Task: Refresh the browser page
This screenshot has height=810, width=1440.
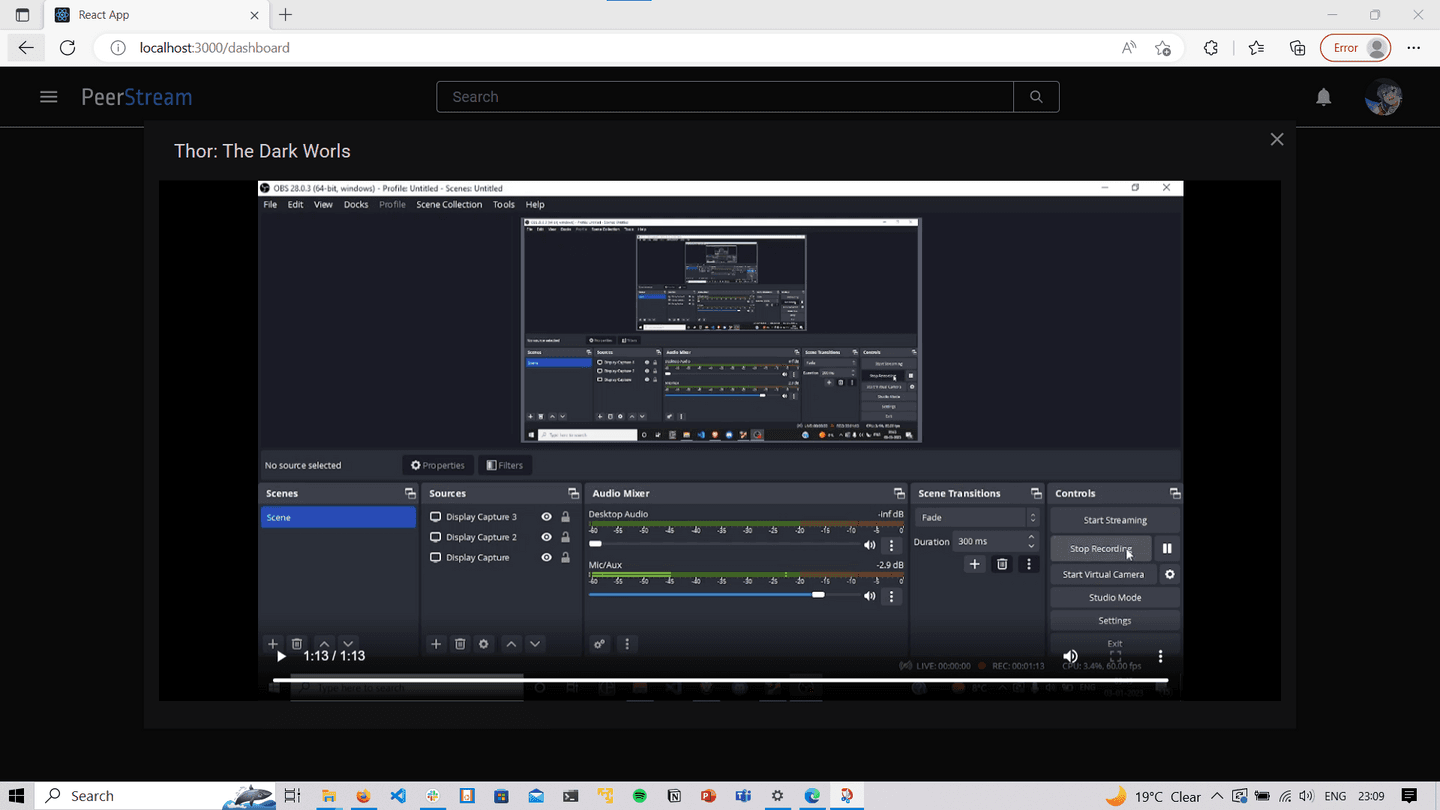Action: [x=68, y=47]
